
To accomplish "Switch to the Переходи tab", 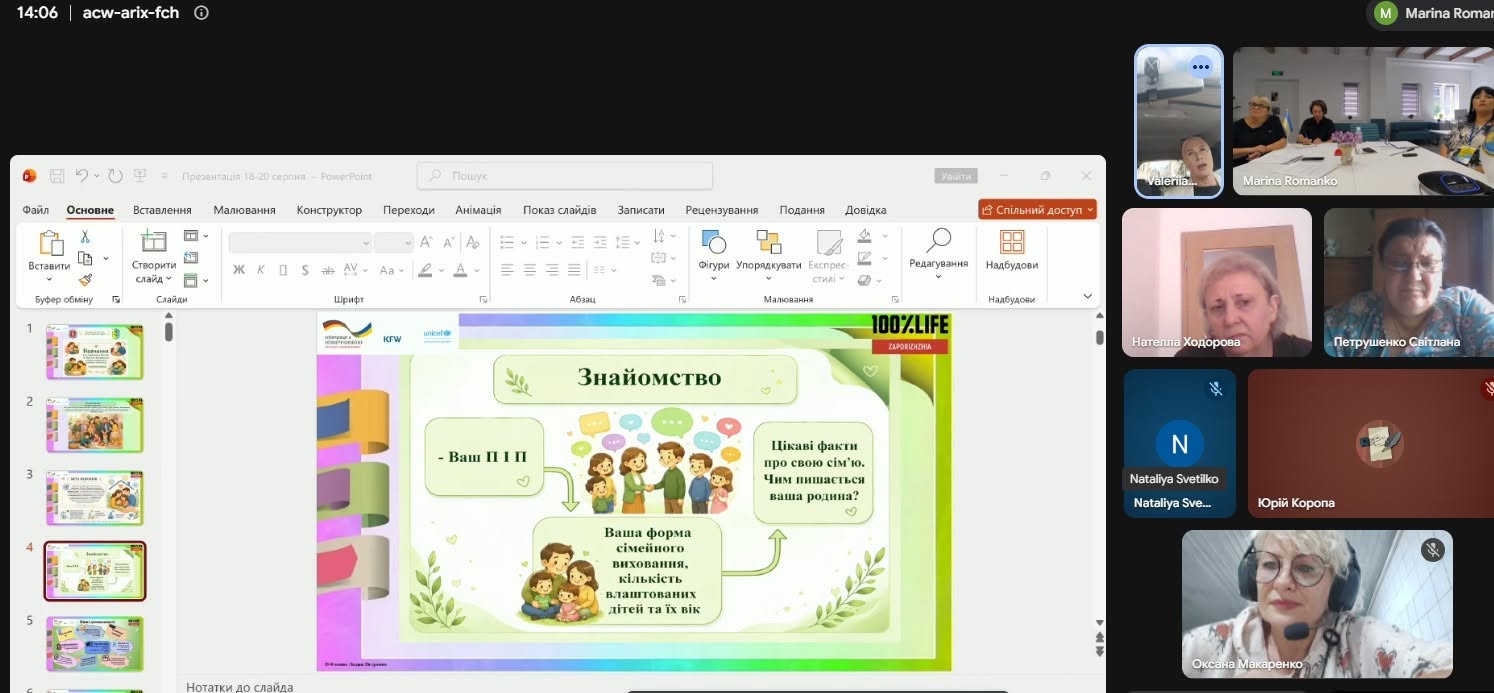I will click(408, 210).
